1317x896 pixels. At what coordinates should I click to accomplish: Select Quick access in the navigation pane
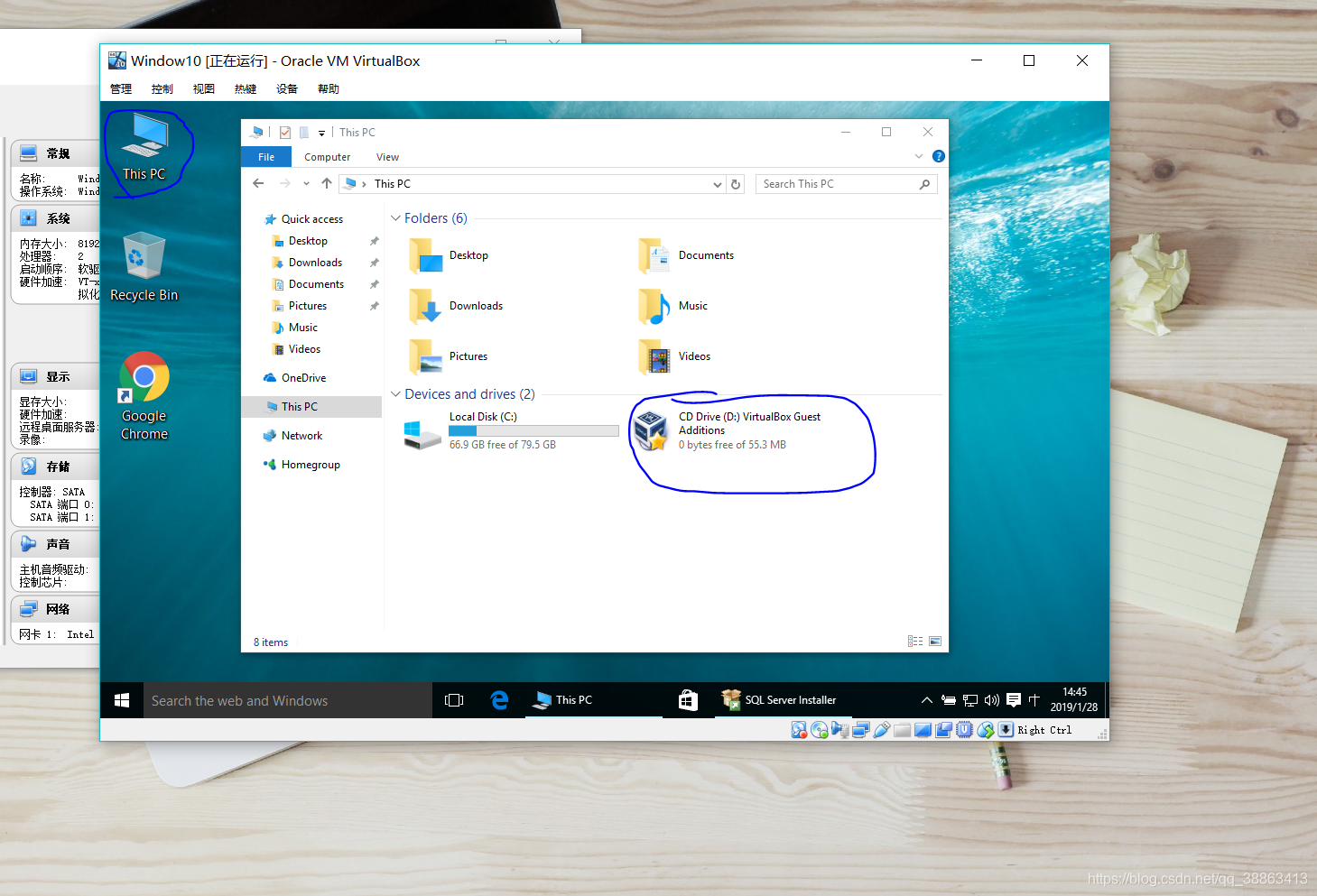[312, 219]
